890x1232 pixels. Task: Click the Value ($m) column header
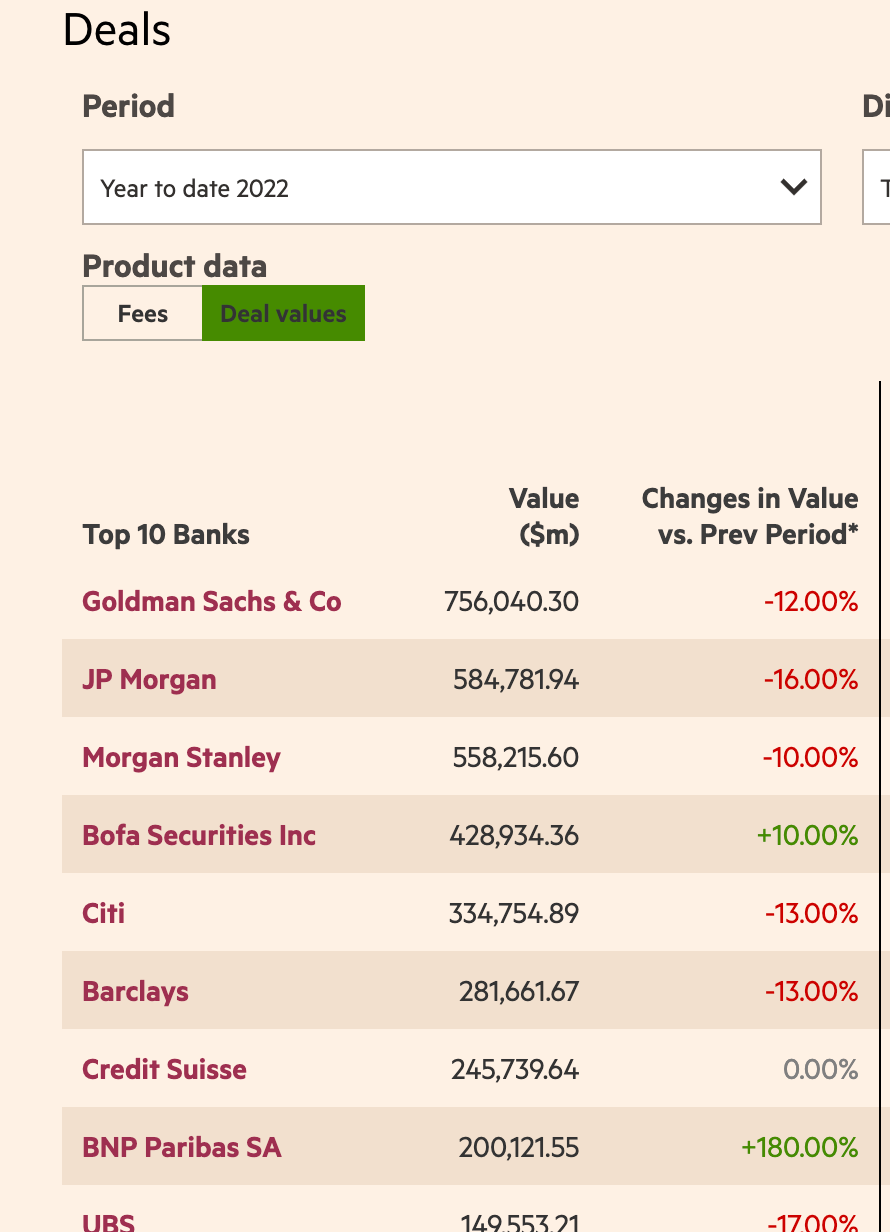[x=545, y=516]
